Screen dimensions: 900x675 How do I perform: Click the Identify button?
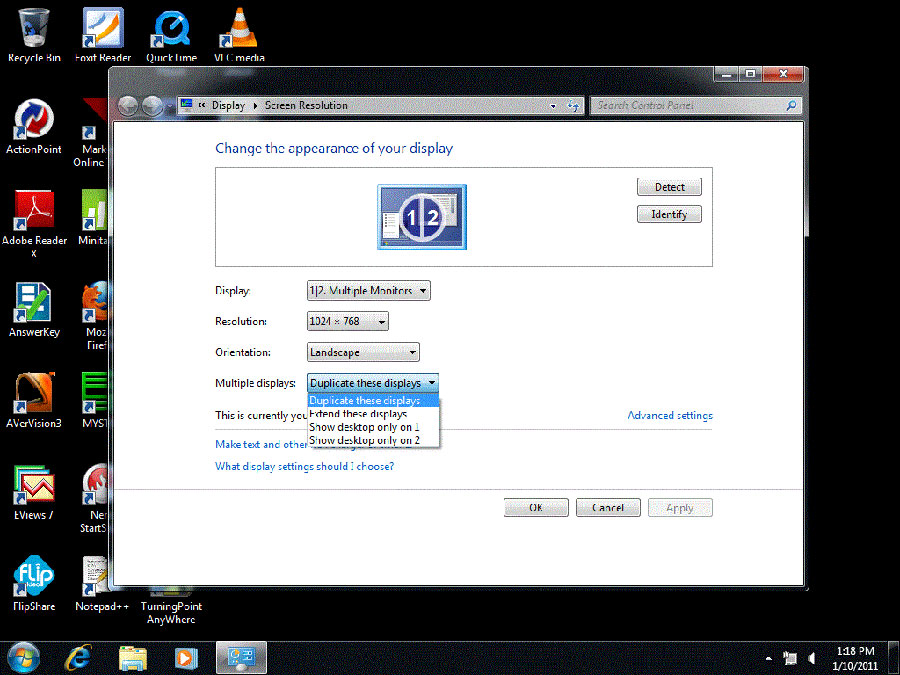point(669,214)
